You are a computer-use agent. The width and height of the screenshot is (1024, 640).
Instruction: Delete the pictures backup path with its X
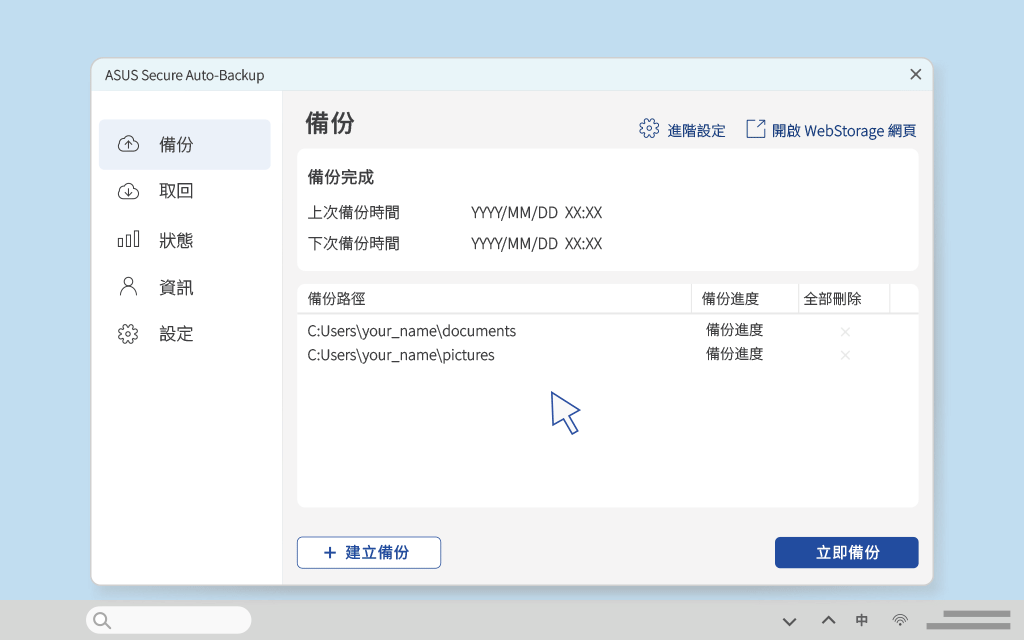[845, 355]
